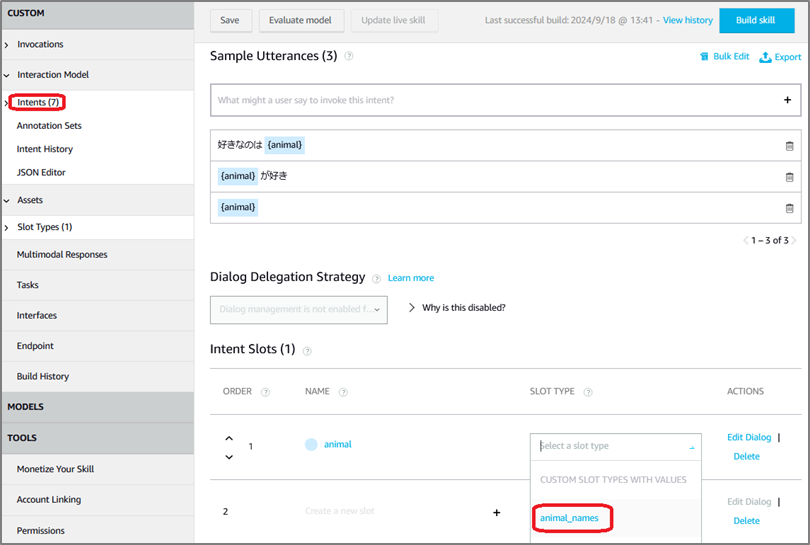Expand the Intents (7) tree
Screen dimensions: 810x545
[x=6, y=103]
